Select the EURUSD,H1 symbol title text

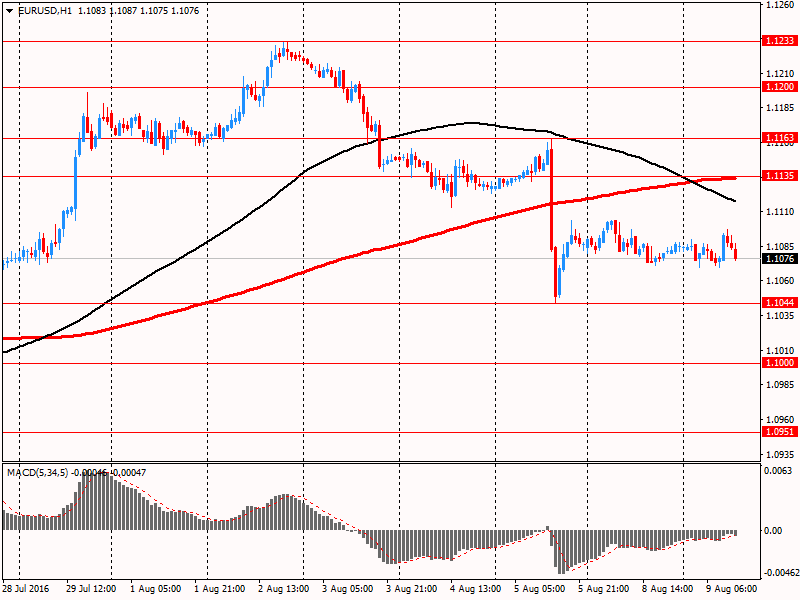point(44,11)
